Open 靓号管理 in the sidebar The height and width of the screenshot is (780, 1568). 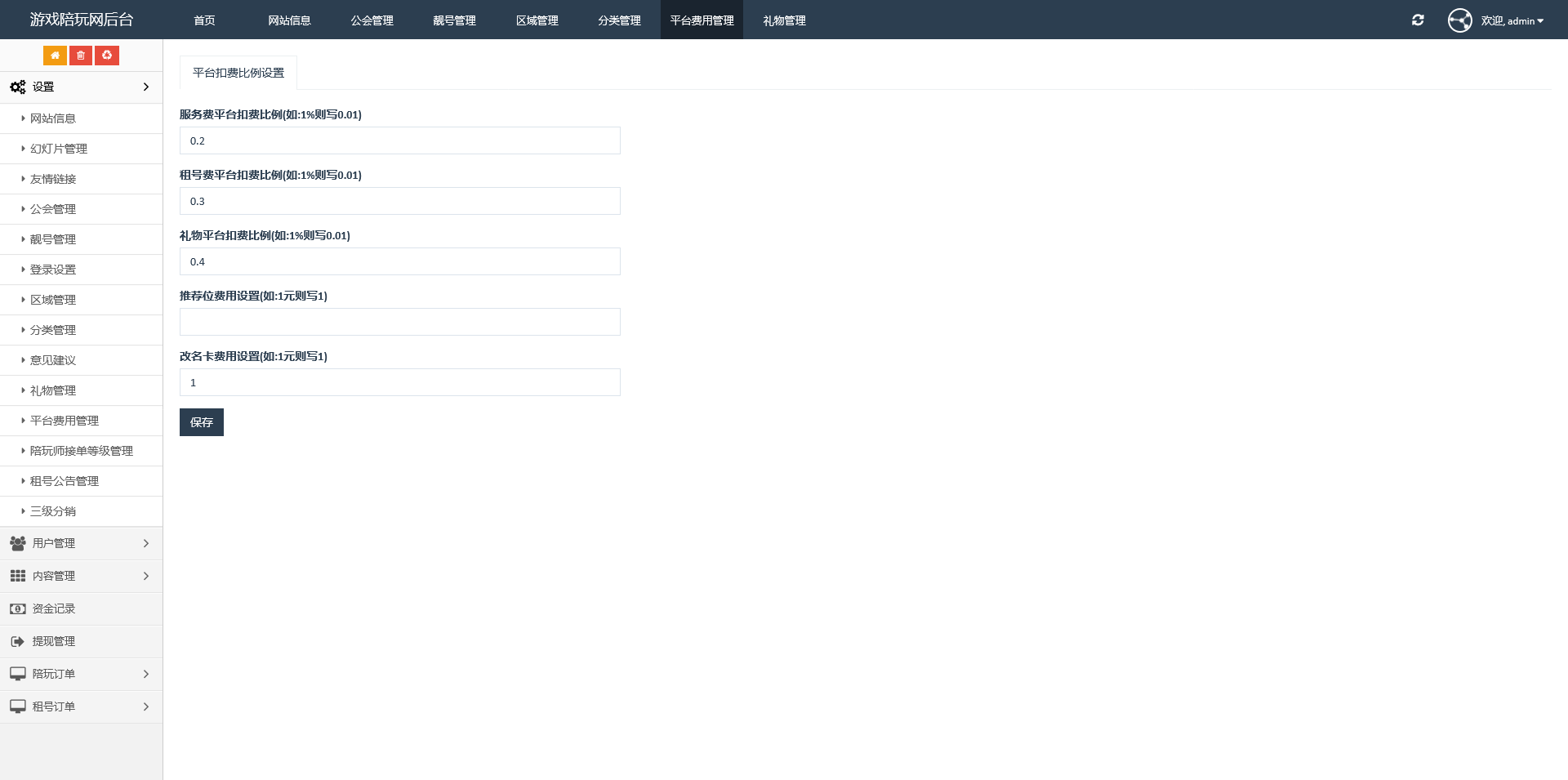[82, 239]
